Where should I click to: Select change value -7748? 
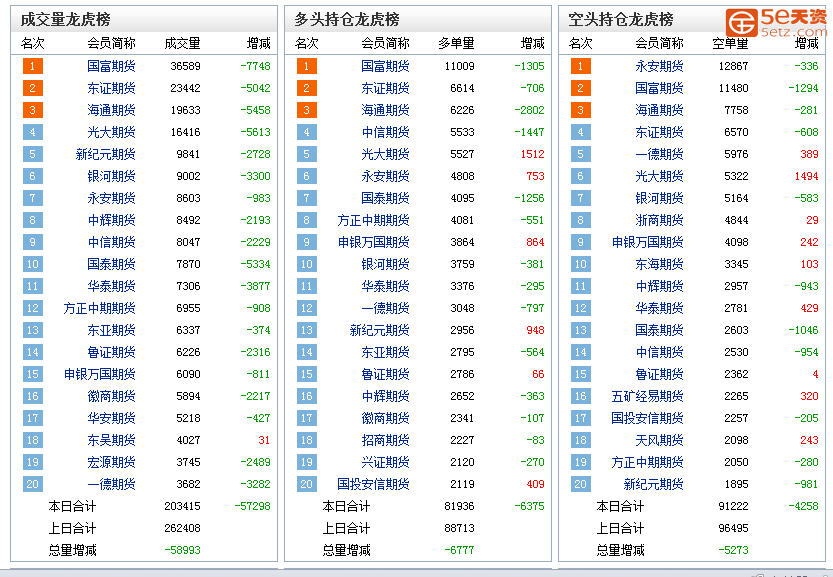click(255, 66)
